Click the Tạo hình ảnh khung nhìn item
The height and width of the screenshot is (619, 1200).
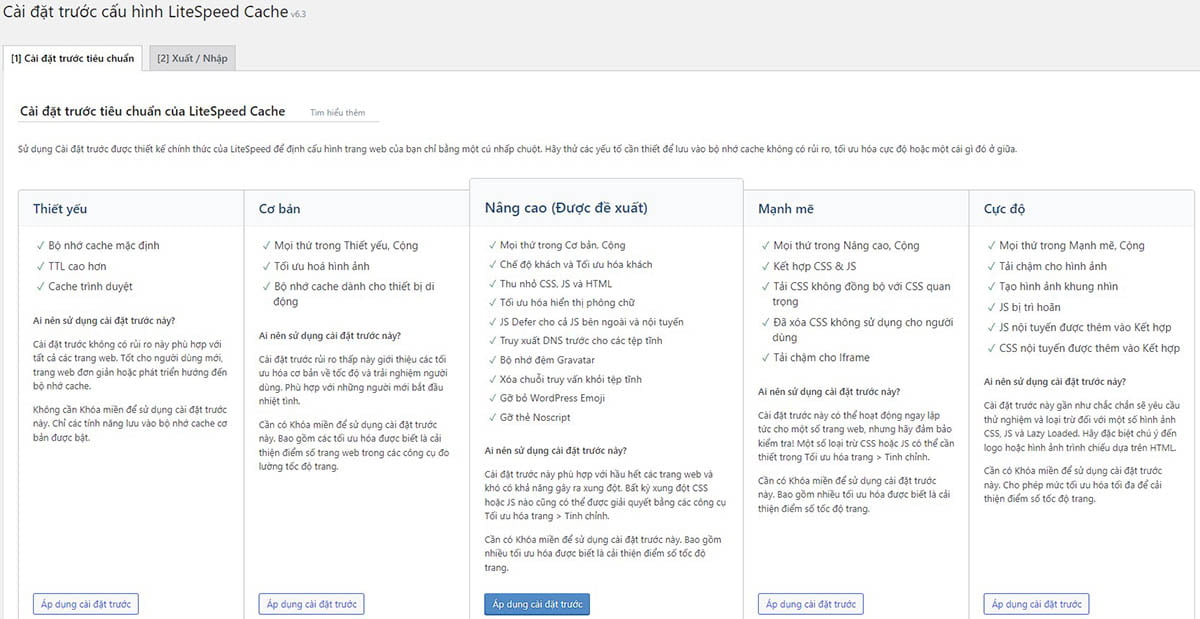coord(1059,286)
